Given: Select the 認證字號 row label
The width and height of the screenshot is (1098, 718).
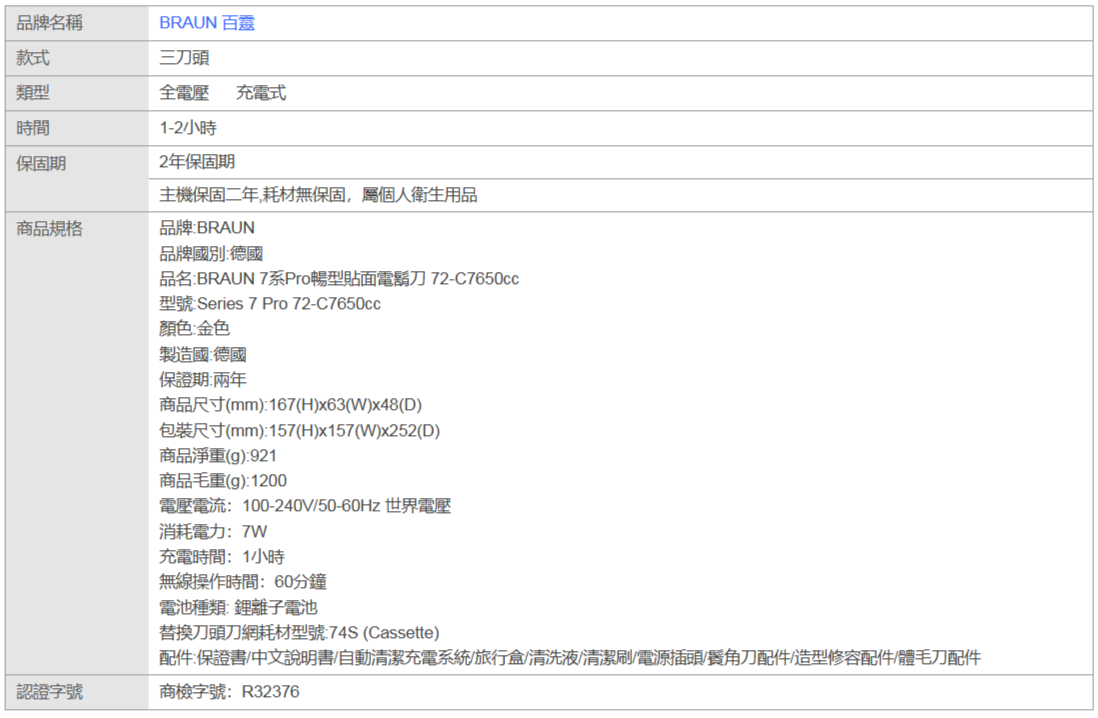Looking at the screenshot, I should pos(49,692).
